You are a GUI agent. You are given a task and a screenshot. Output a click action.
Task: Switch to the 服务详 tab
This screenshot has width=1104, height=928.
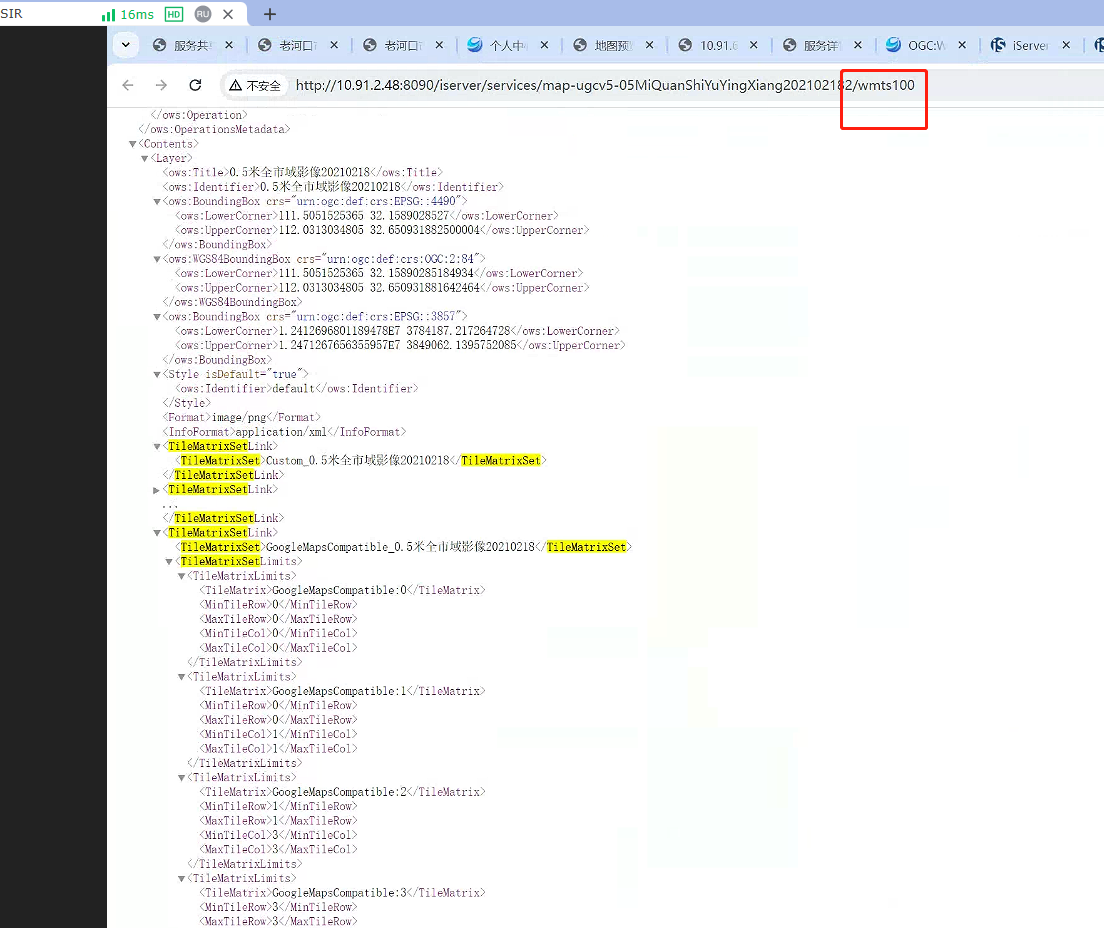pos(821,45)
